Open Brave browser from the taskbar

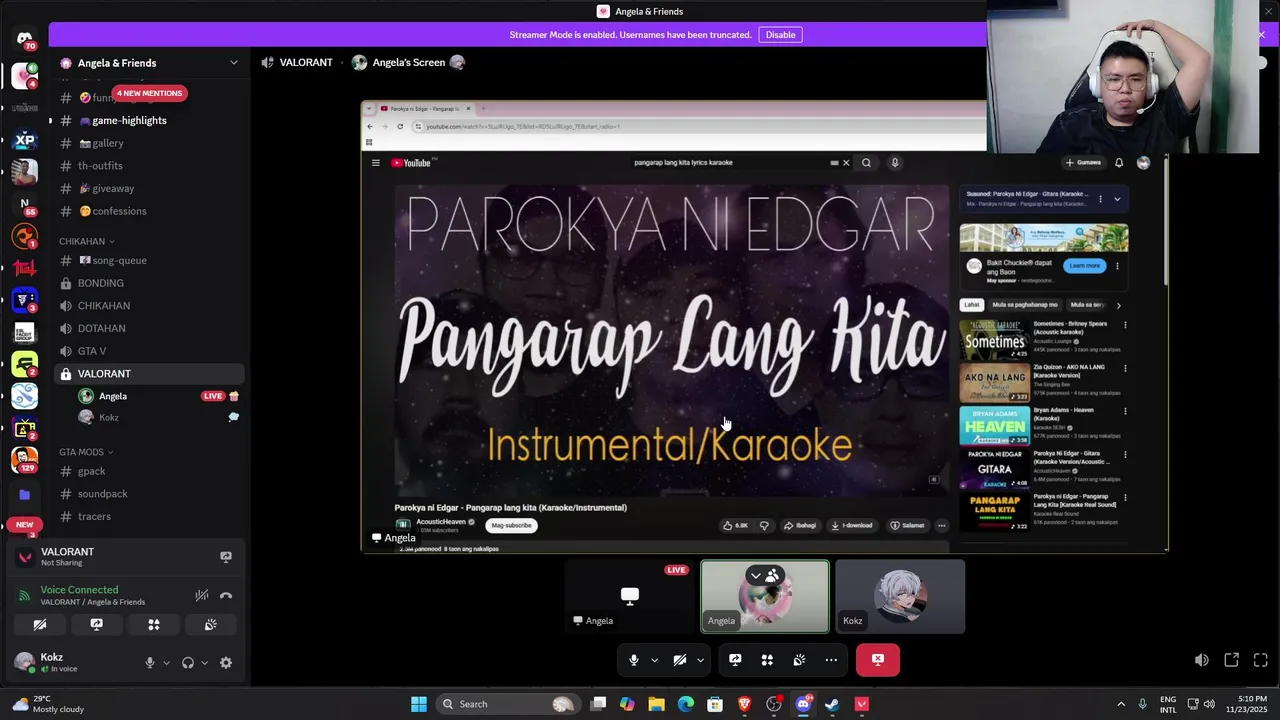pos(744,704)
